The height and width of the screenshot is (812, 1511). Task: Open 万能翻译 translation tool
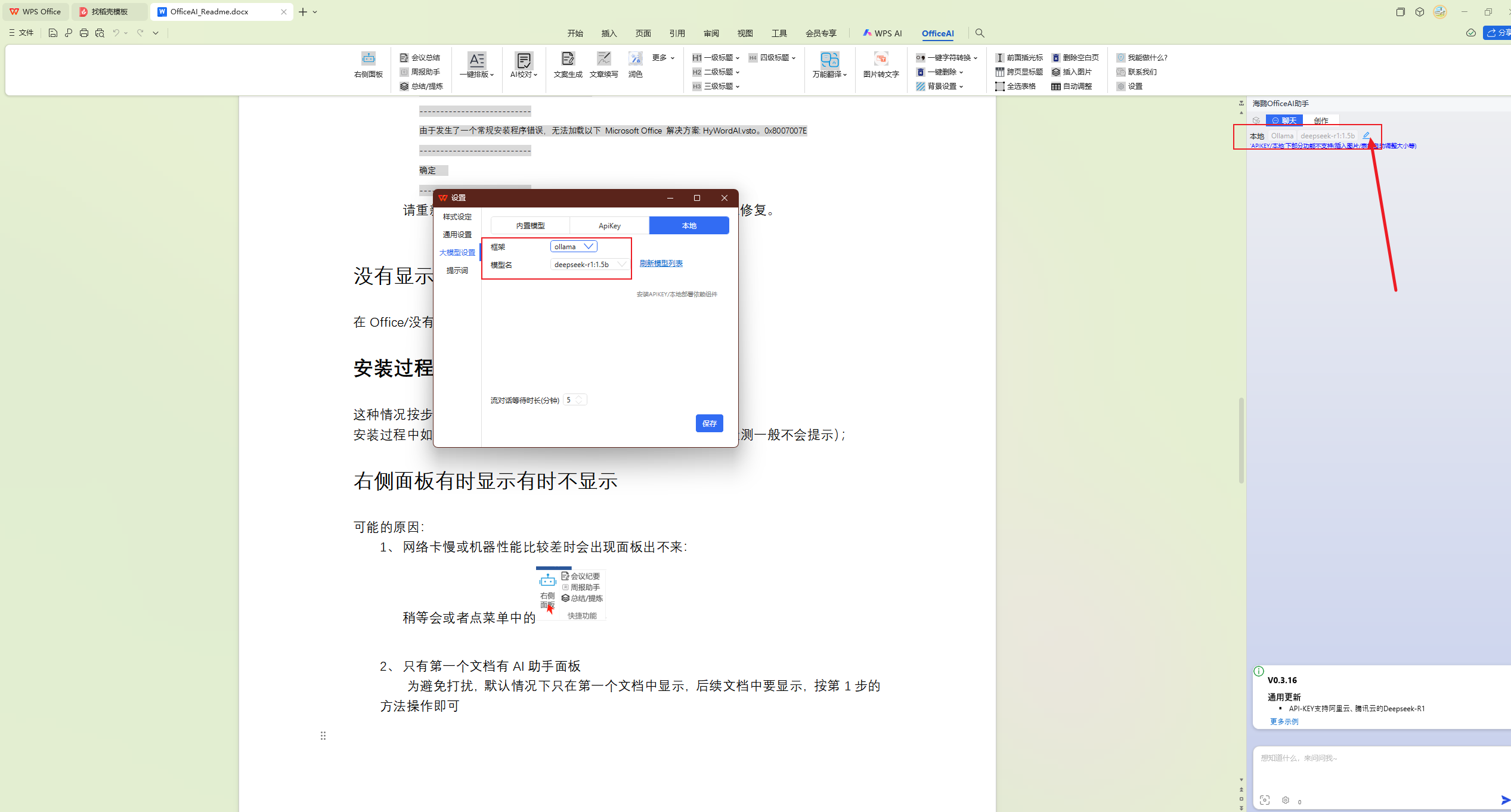coord(829,67)
